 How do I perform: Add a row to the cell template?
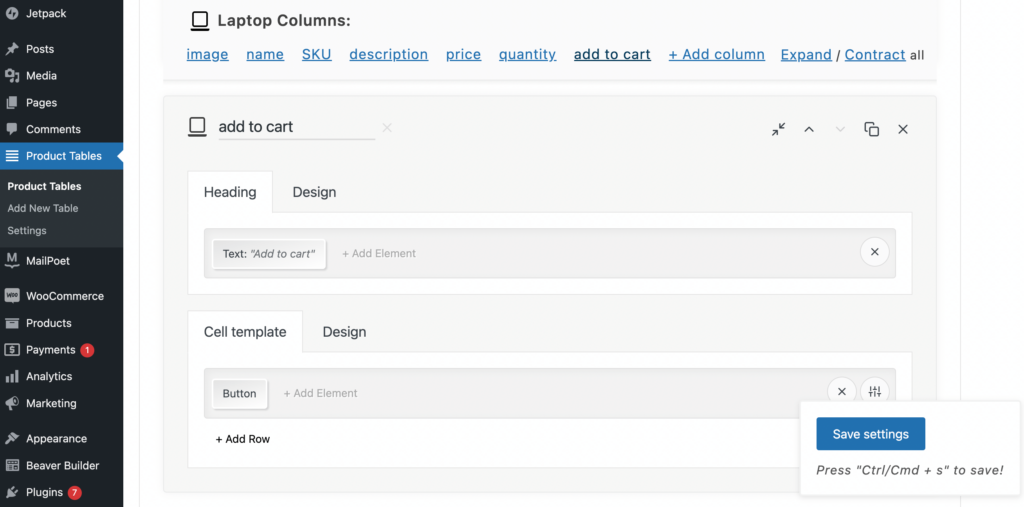(x=243, y=439)
